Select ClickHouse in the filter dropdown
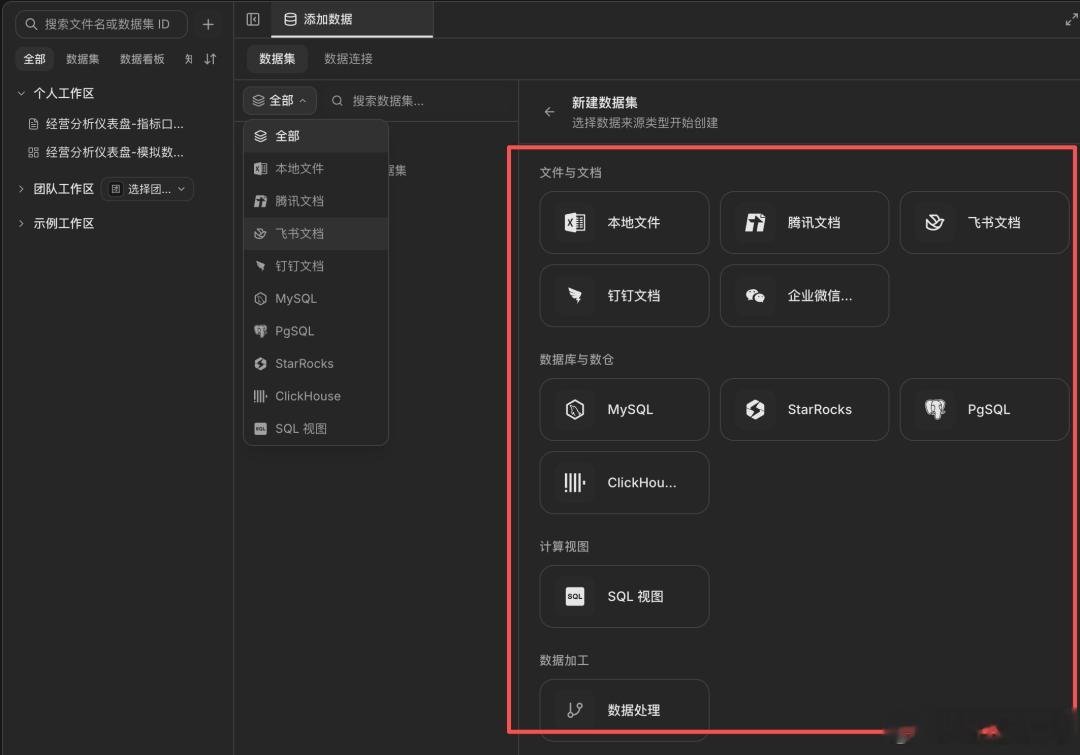This screenshot has width=1080, height=755. coord(316,396)
